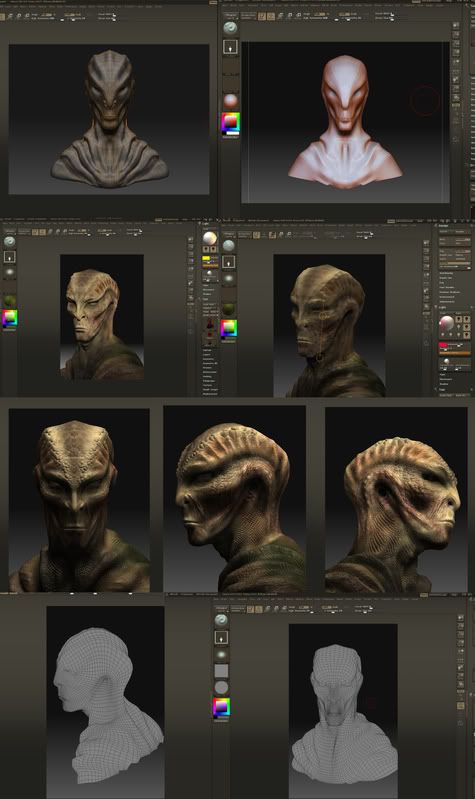This screenshot has width=475, height=799.
Task: Toggle the highlighted PolyFrame shelf button beside the wireframe bust
Action: pyautogui.click(x=460, y=706)
